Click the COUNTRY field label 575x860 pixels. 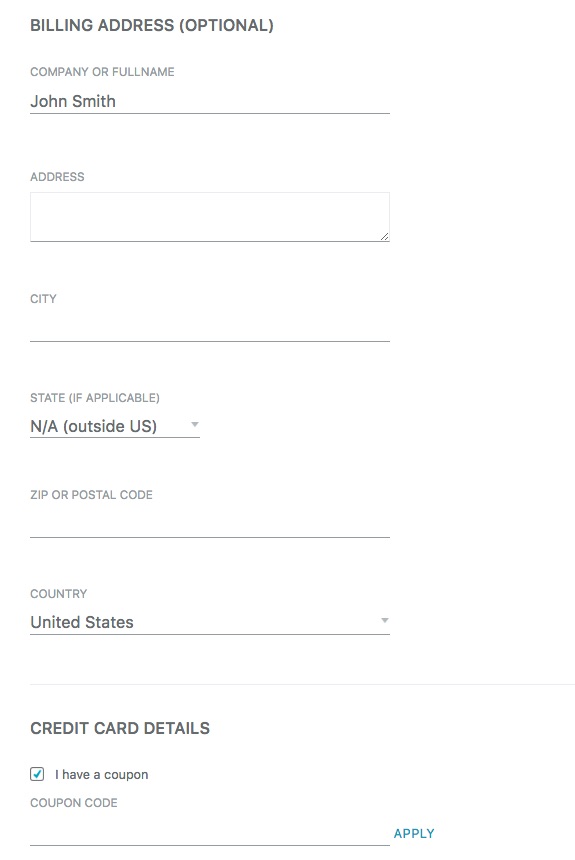tap(59, 593)
